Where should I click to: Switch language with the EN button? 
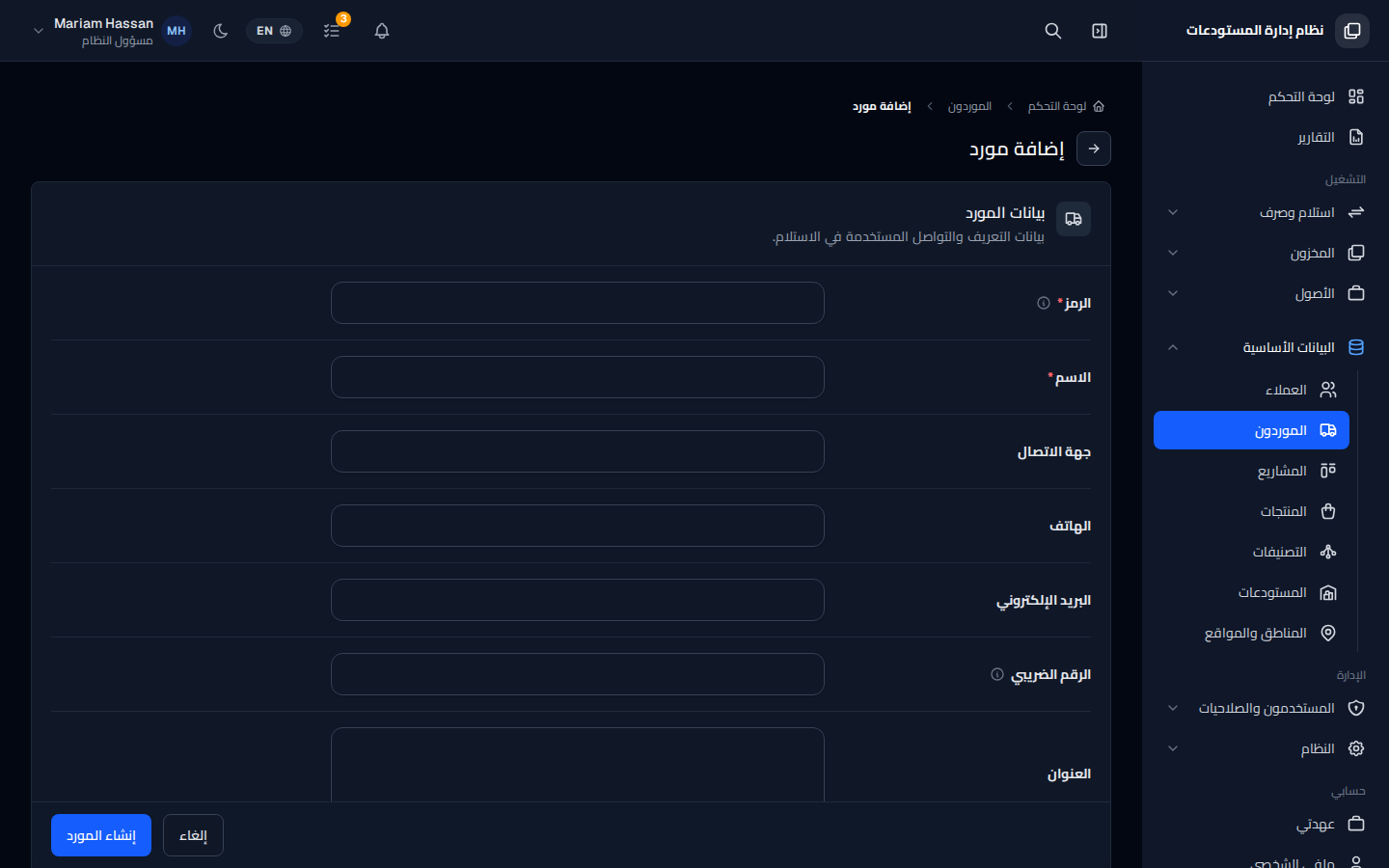coord(274,31)
